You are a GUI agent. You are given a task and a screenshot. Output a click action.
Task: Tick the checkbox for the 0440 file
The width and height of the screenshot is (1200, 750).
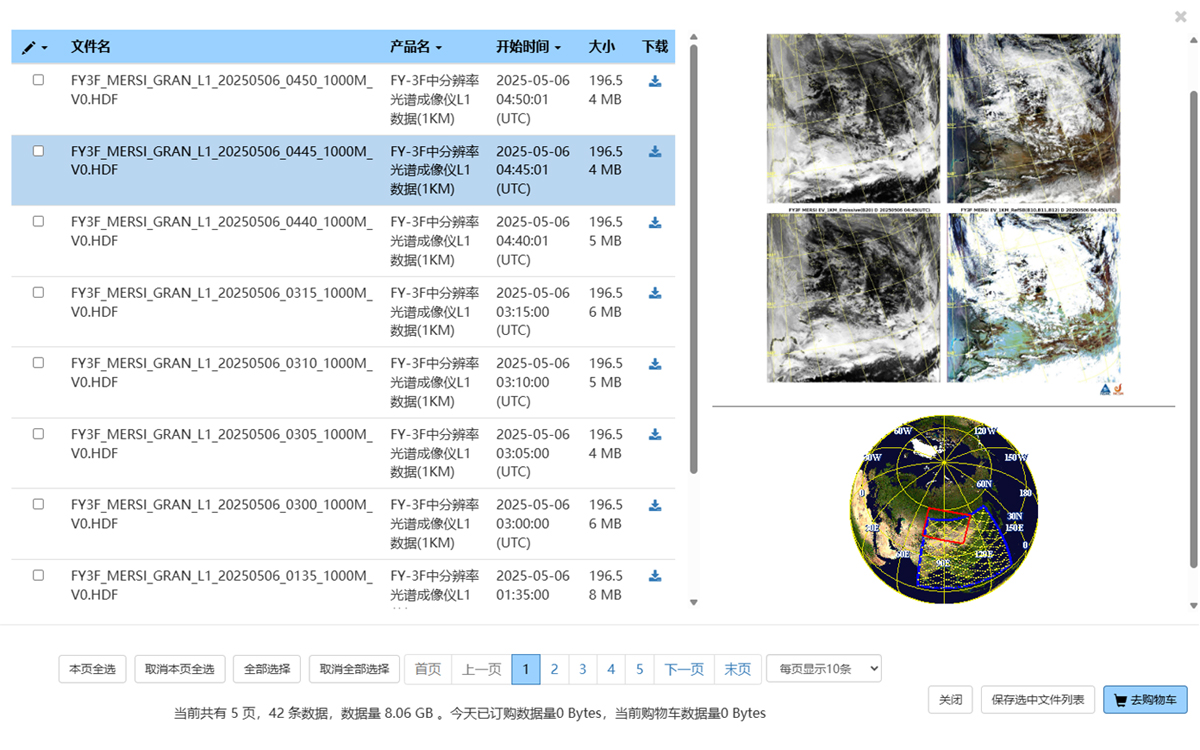click(38, 221)
